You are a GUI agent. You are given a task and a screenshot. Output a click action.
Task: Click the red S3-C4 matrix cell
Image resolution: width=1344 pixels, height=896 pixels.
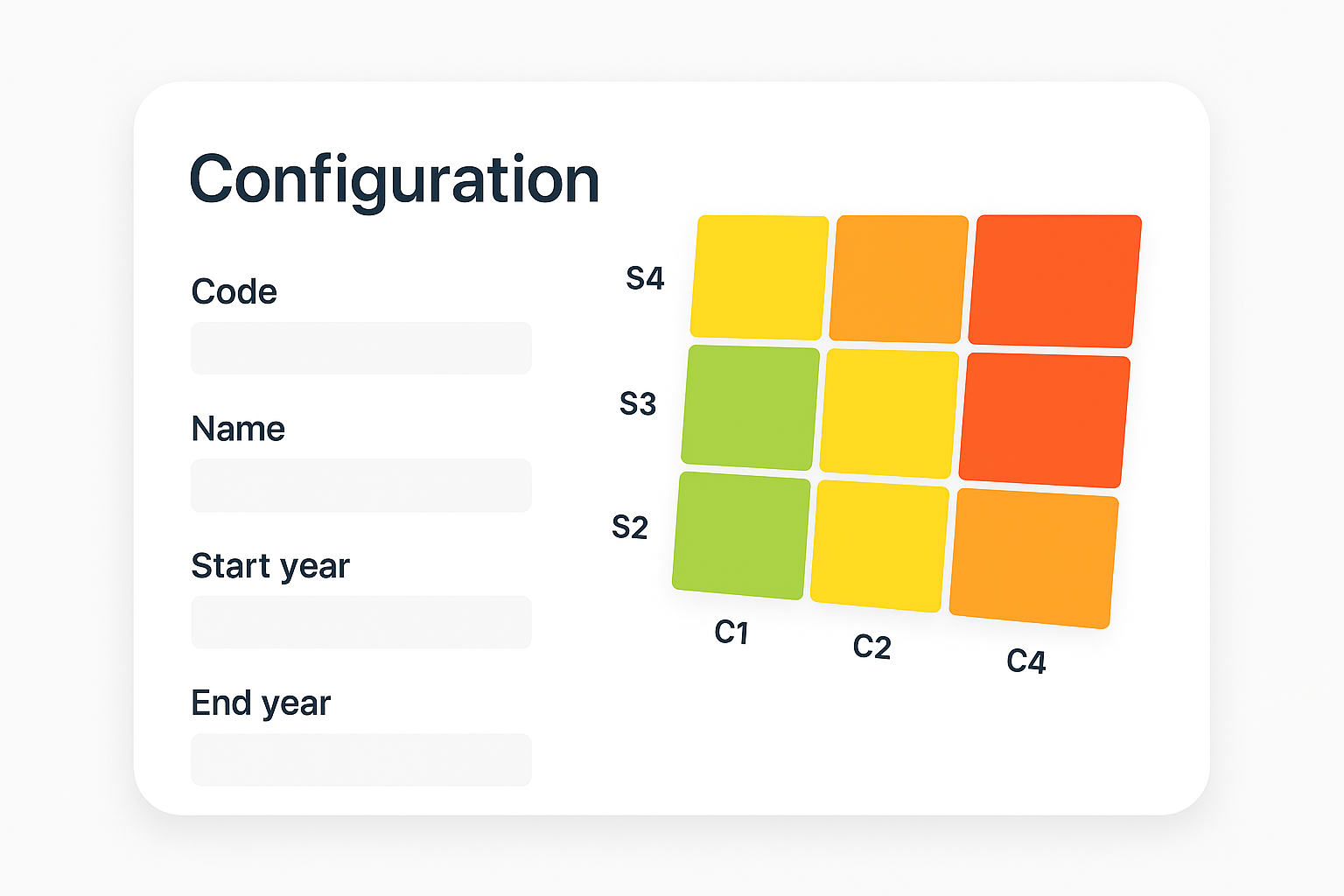pos(1044,420)
